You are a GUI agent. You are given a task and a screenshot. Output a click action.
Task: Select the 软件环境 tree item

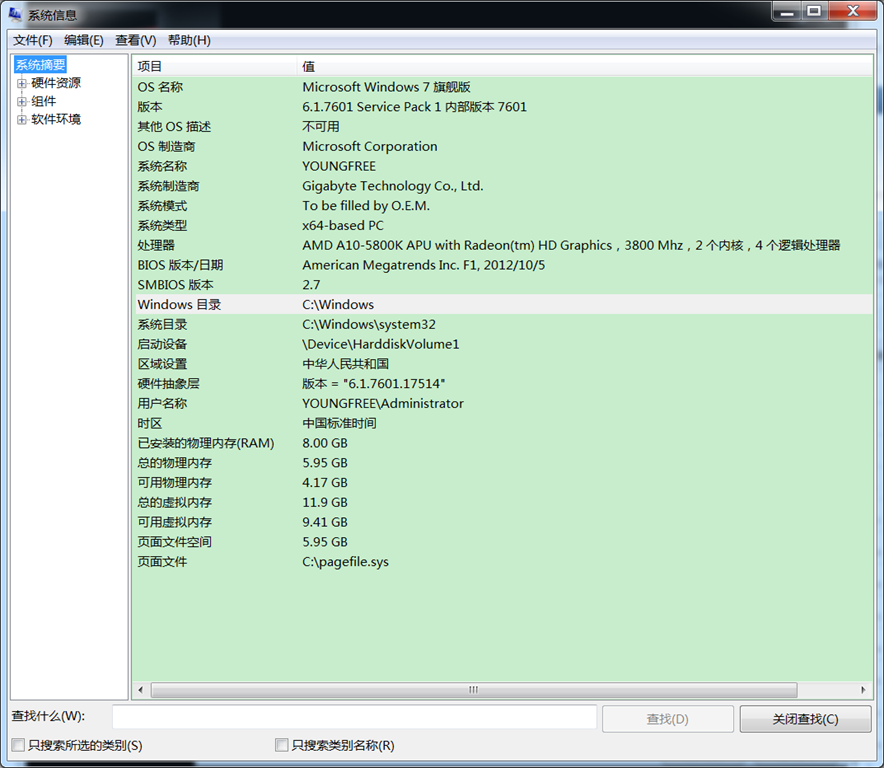[x=56, y=119]
